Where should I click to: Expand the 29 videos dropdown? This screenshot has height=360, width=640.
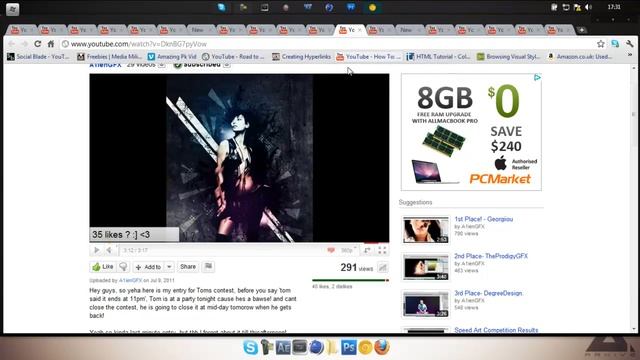(162, 65)
